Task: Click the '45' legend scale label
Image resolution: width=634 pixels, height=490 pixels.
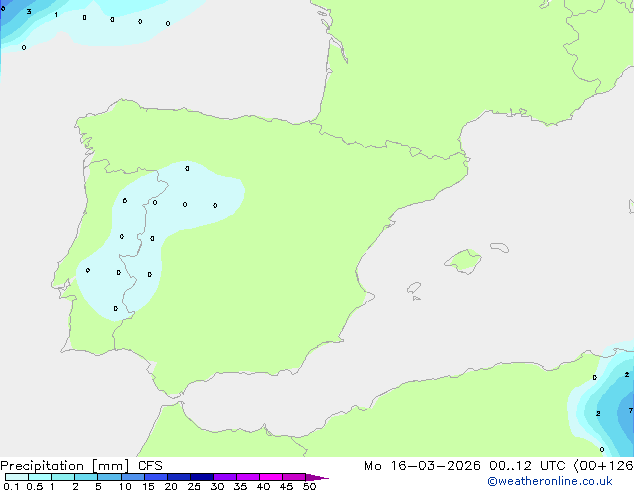Action: click(286, 486)
